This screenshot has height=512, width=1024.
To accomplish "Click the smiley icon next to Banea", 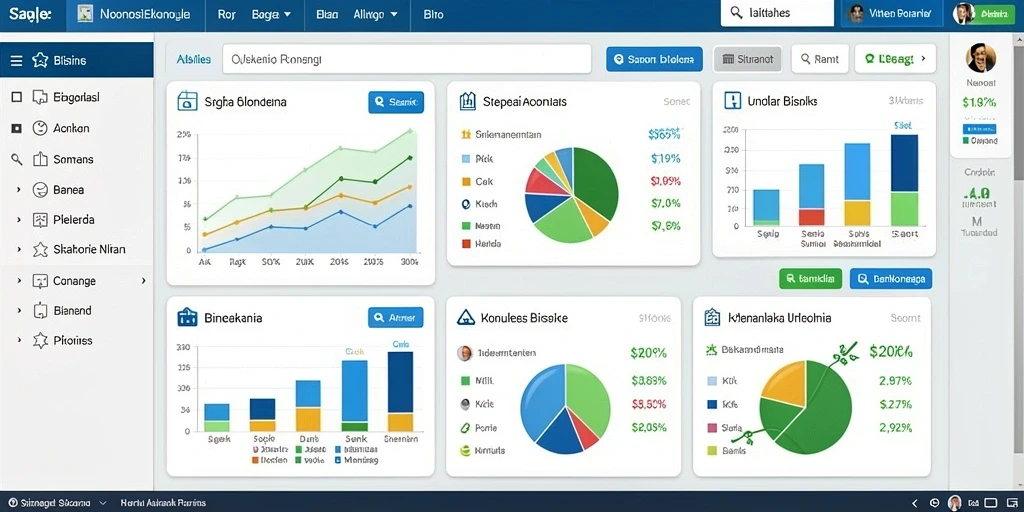I will (40, 190).
